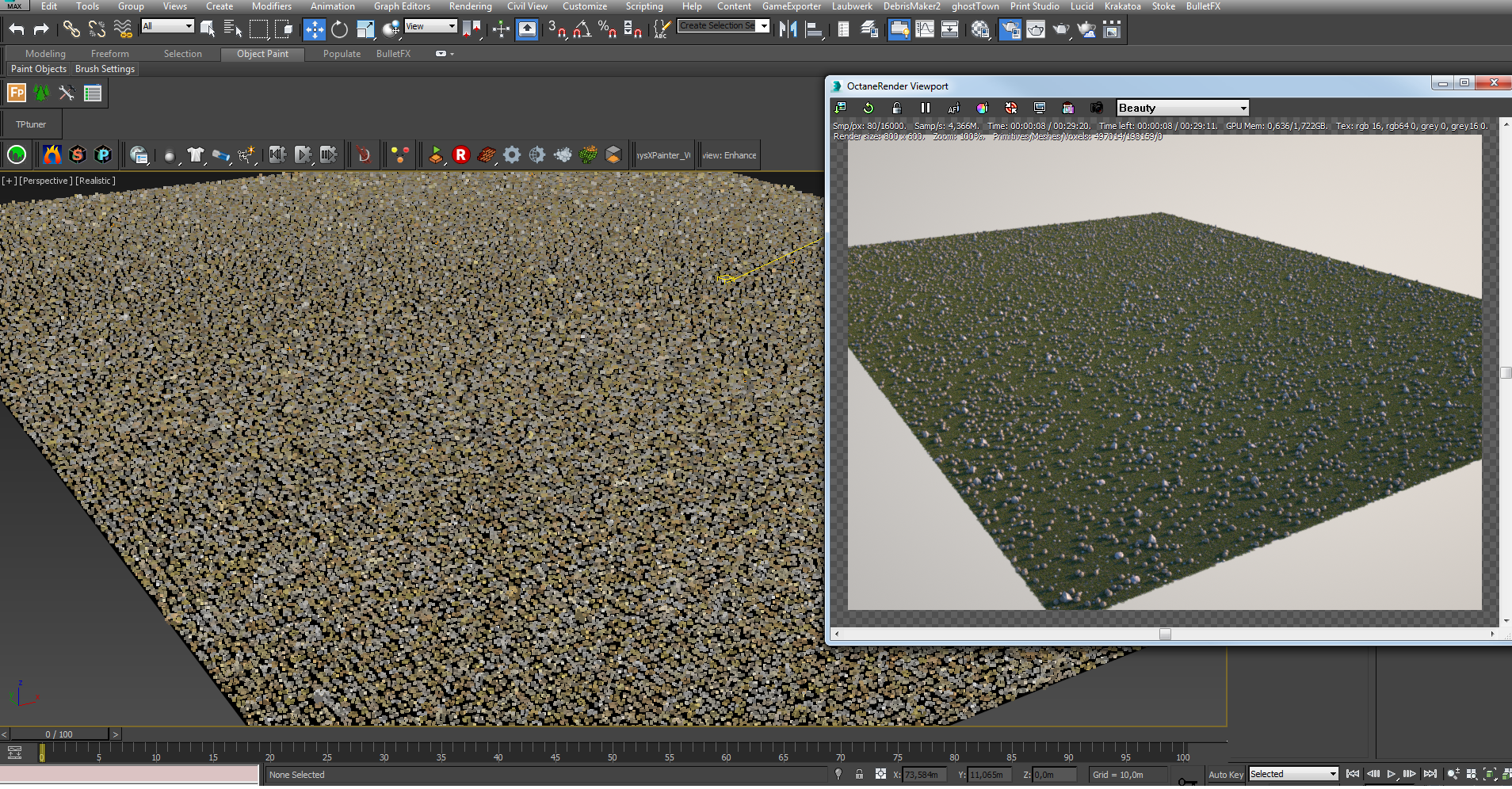Click the Unlink Selection icon
This screenshot has width=1512, height=789.
coord(97,30)
